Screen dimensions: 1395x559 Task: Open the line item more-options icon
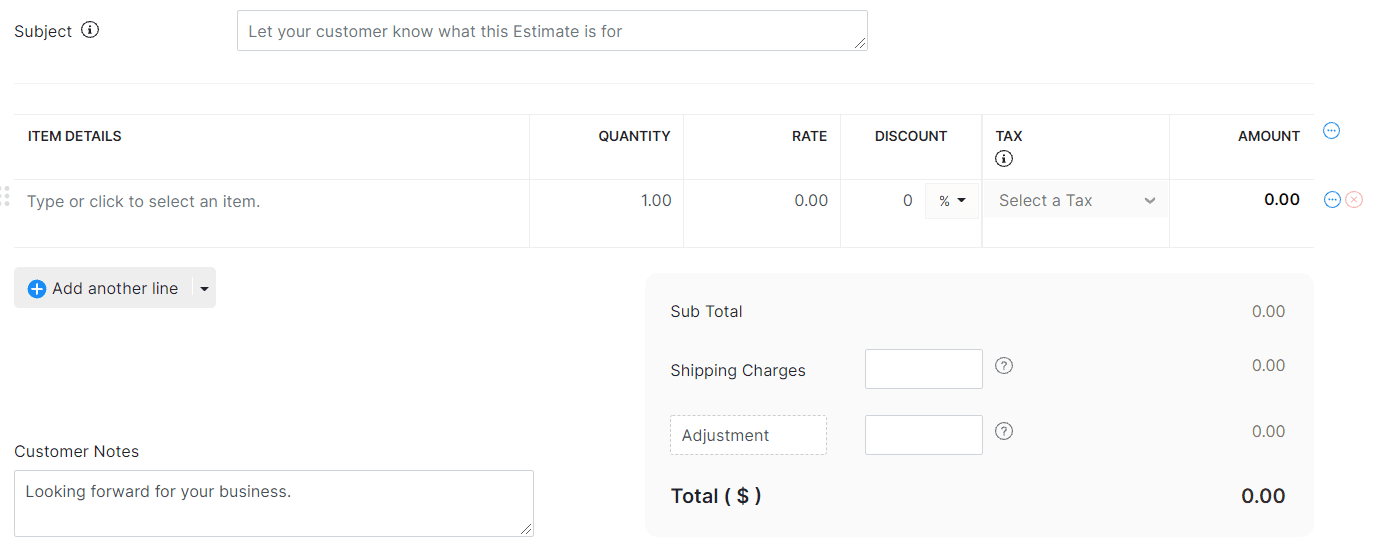click(1332, 200)
